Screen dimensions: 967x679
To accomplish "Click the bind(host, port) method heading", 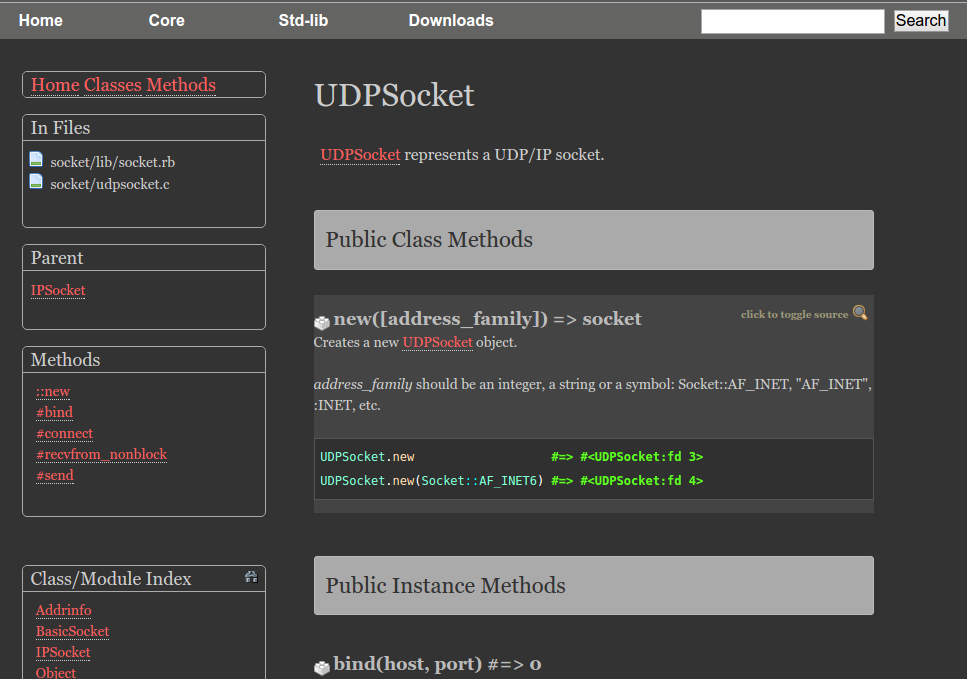I will point(437,664).
